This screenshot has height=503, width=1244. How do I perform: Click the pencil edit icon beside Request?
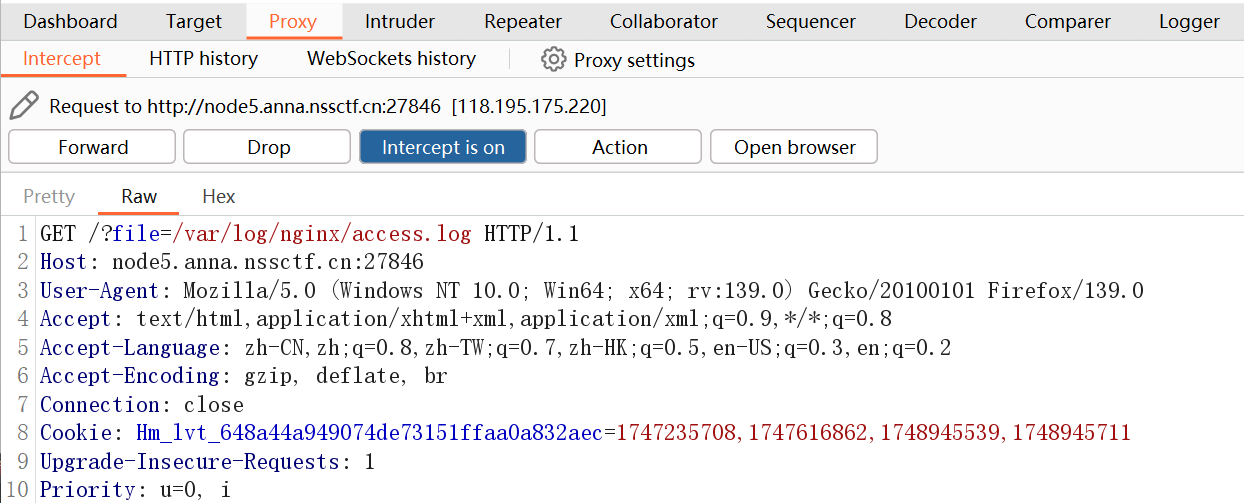(x=24, y=105)
